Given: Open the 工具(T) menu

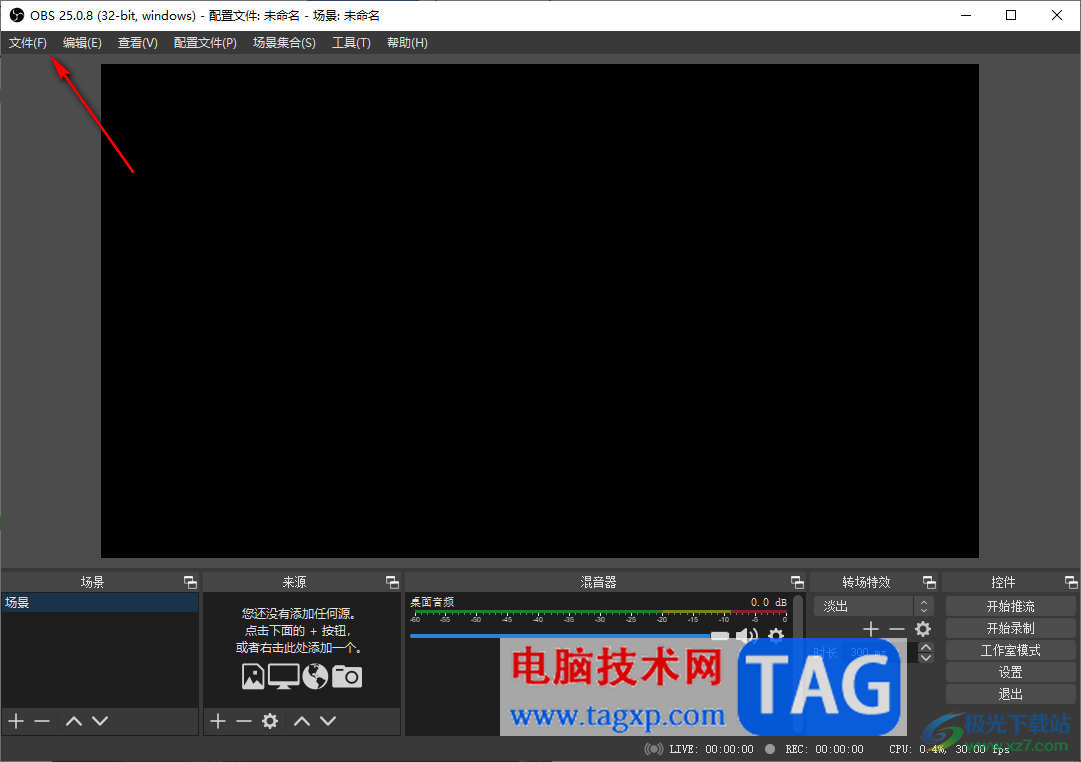Looking at the screenshot, I should click(x=352, y=43).
